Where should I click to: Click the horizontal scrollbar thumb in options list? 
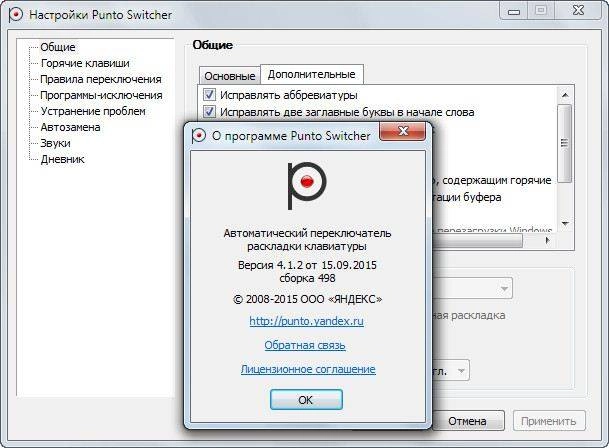click(x=478, y=241)
